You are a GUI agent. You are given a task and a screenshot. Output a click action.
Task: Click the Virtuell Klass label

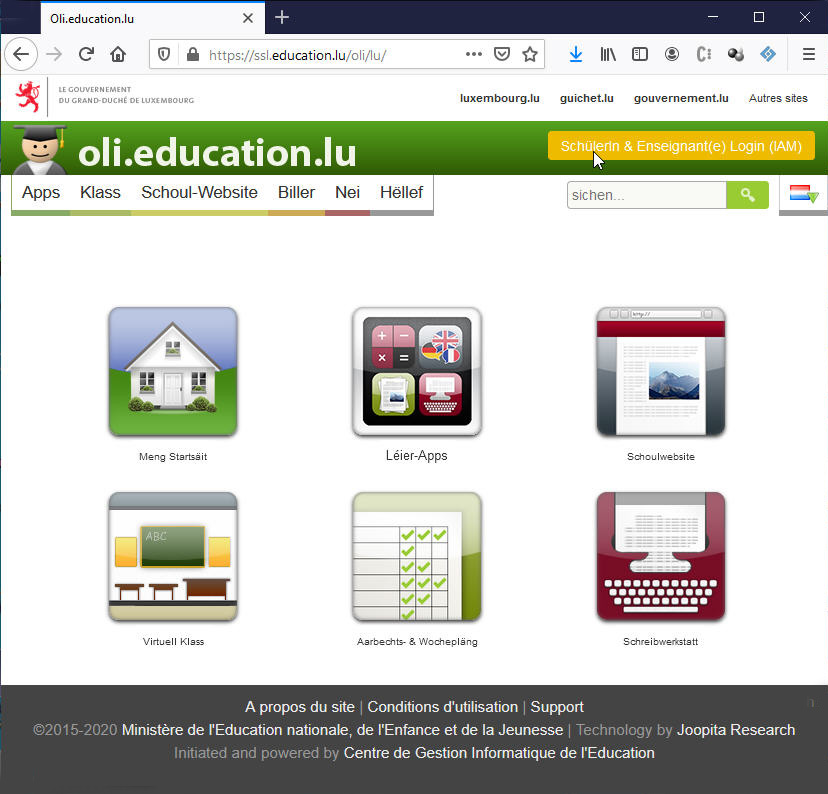pos(173,641)
